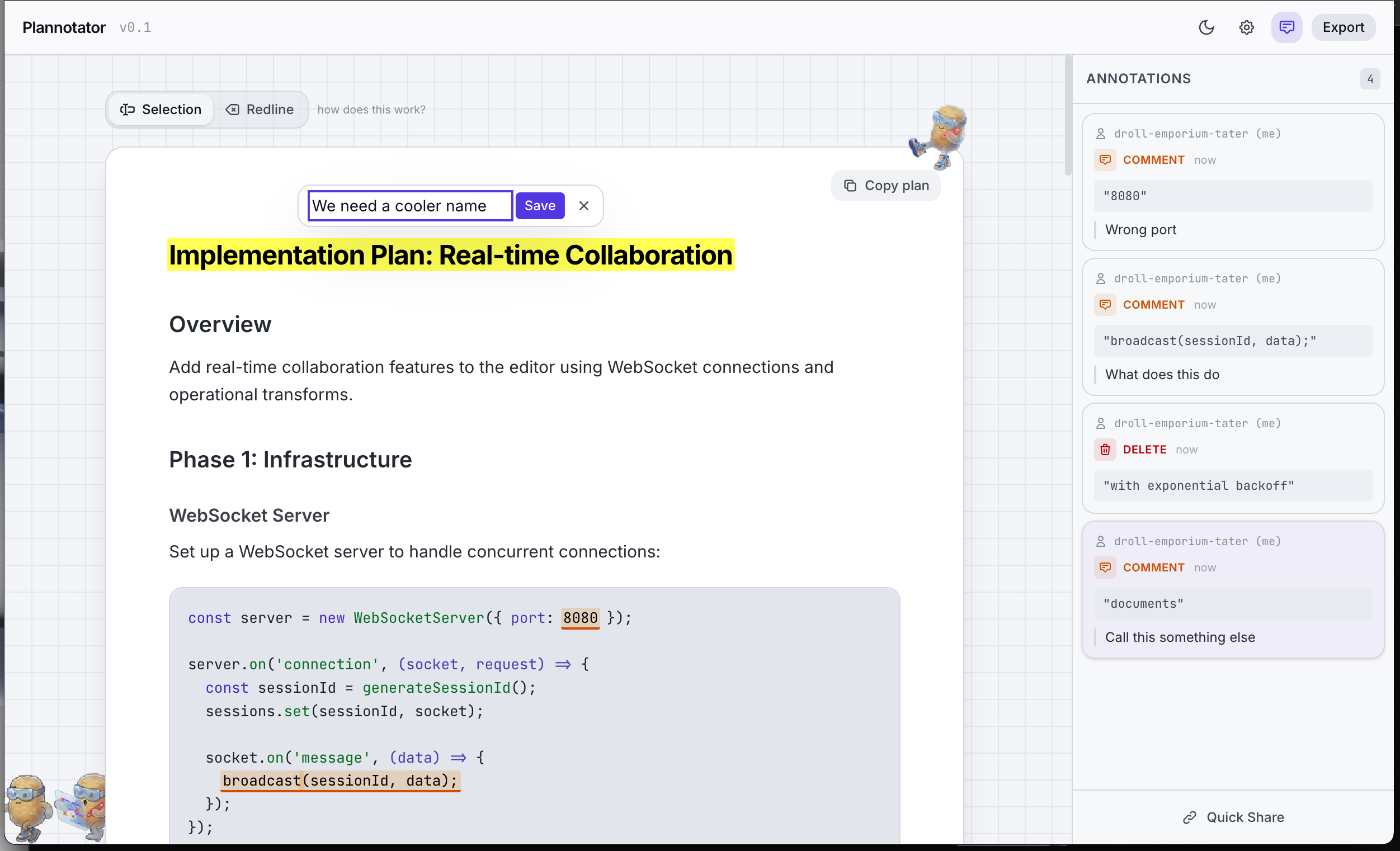Open the 'how does this work?' link
Viewport: 1400px width, 851px height.
(x=371, y=109)
